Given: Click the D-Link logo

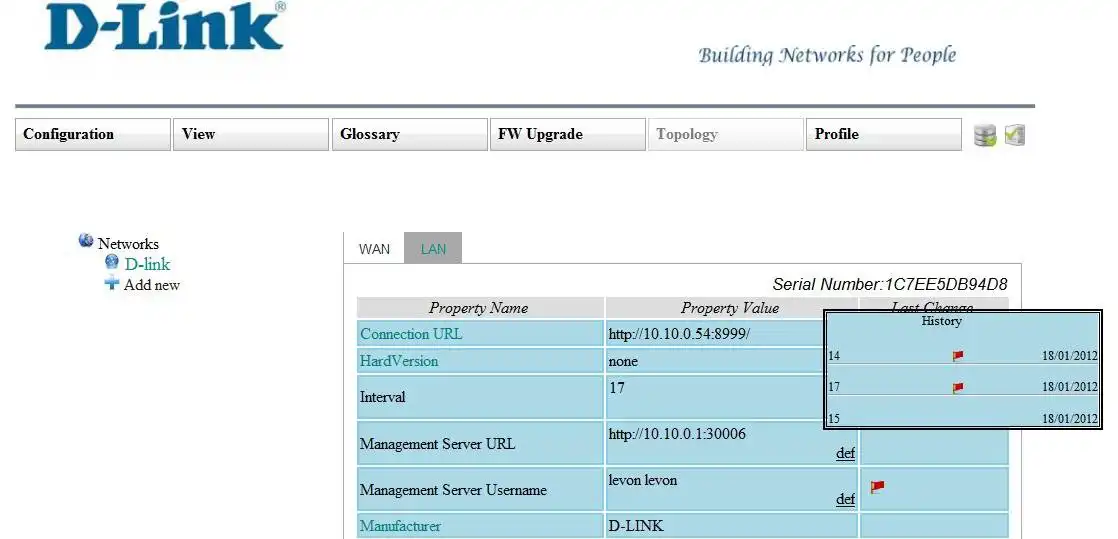Looking at the screenshot, I should [165, 26].
